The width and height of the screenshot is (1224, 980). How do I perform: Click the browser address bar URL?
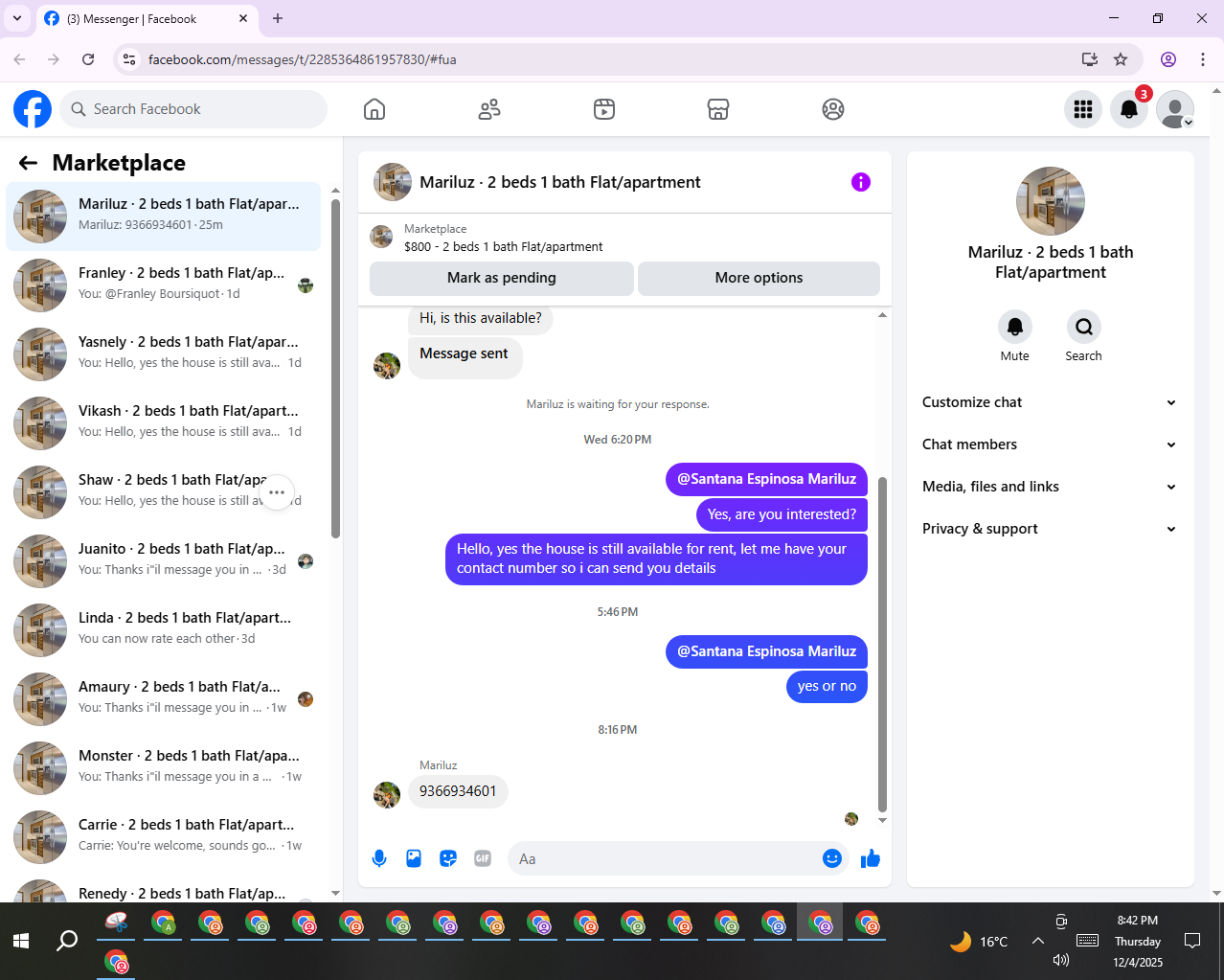(302, 59)
